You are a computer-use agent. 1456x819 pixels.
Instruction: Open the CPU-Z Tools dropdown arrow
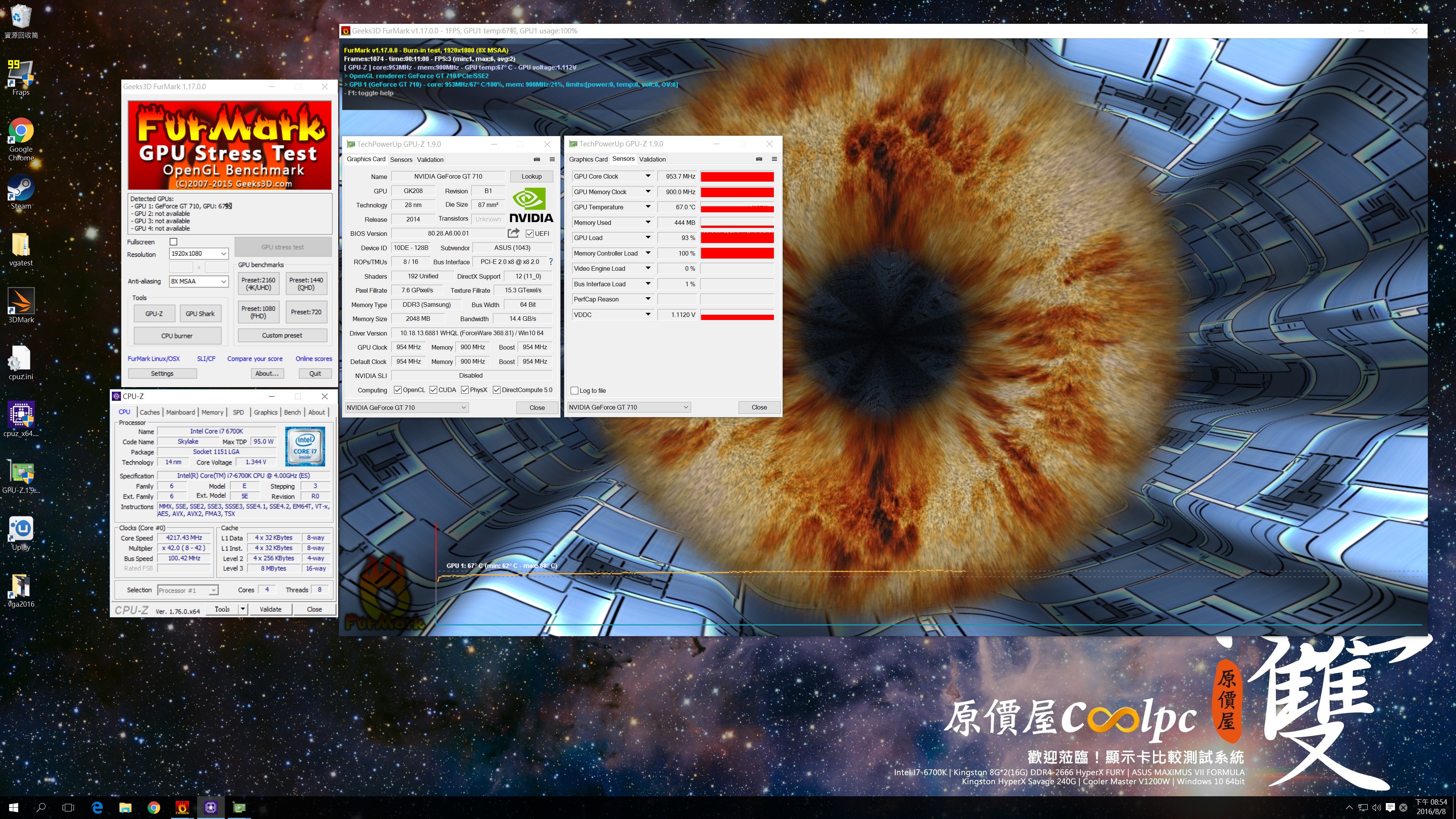click(243, 609)
